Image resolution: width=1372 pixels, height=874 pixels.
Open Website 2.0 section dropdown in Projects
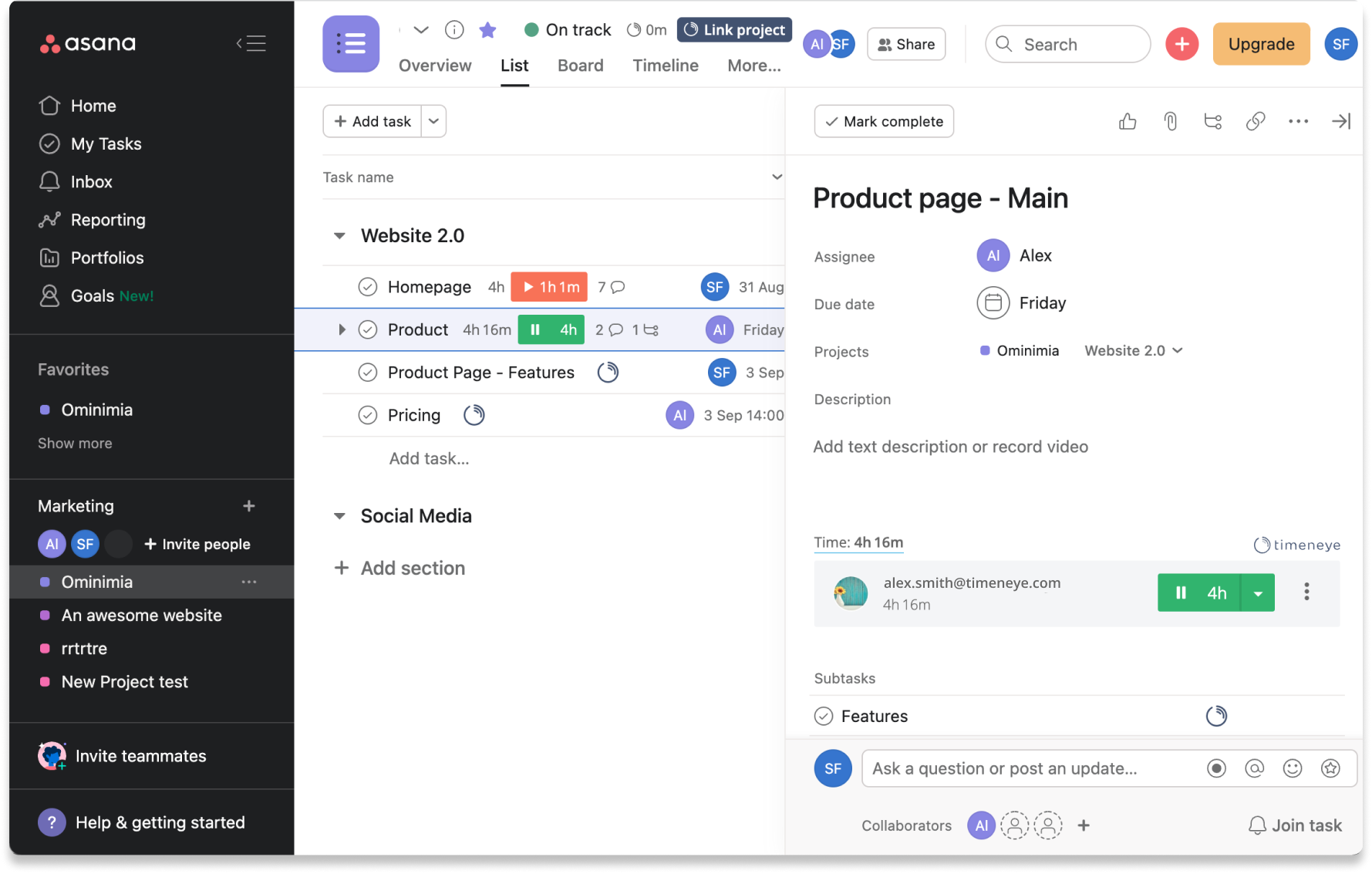(1133, 350)
